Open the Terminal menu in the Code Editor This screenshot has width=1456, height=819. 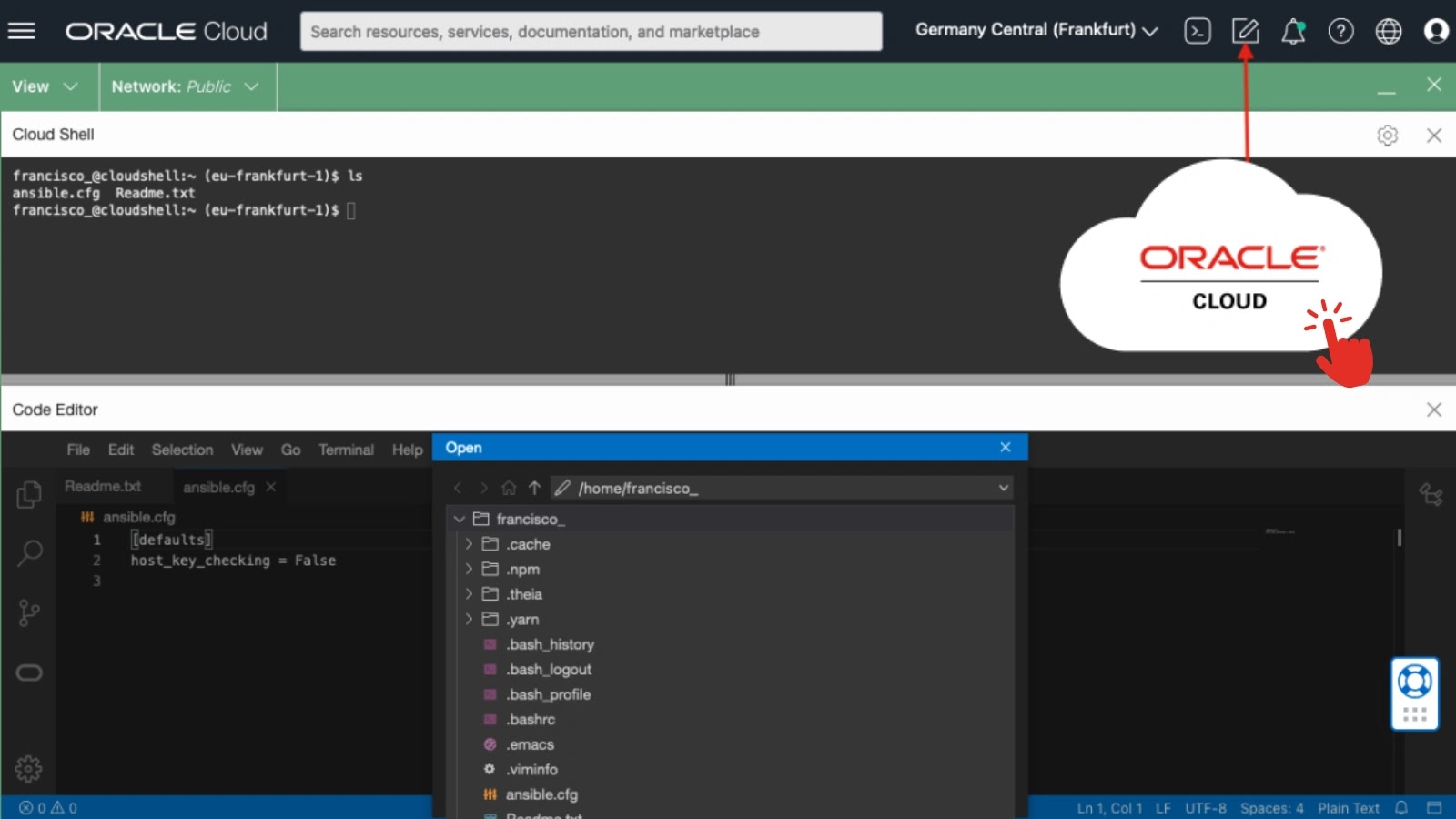[x=345, y=449]
